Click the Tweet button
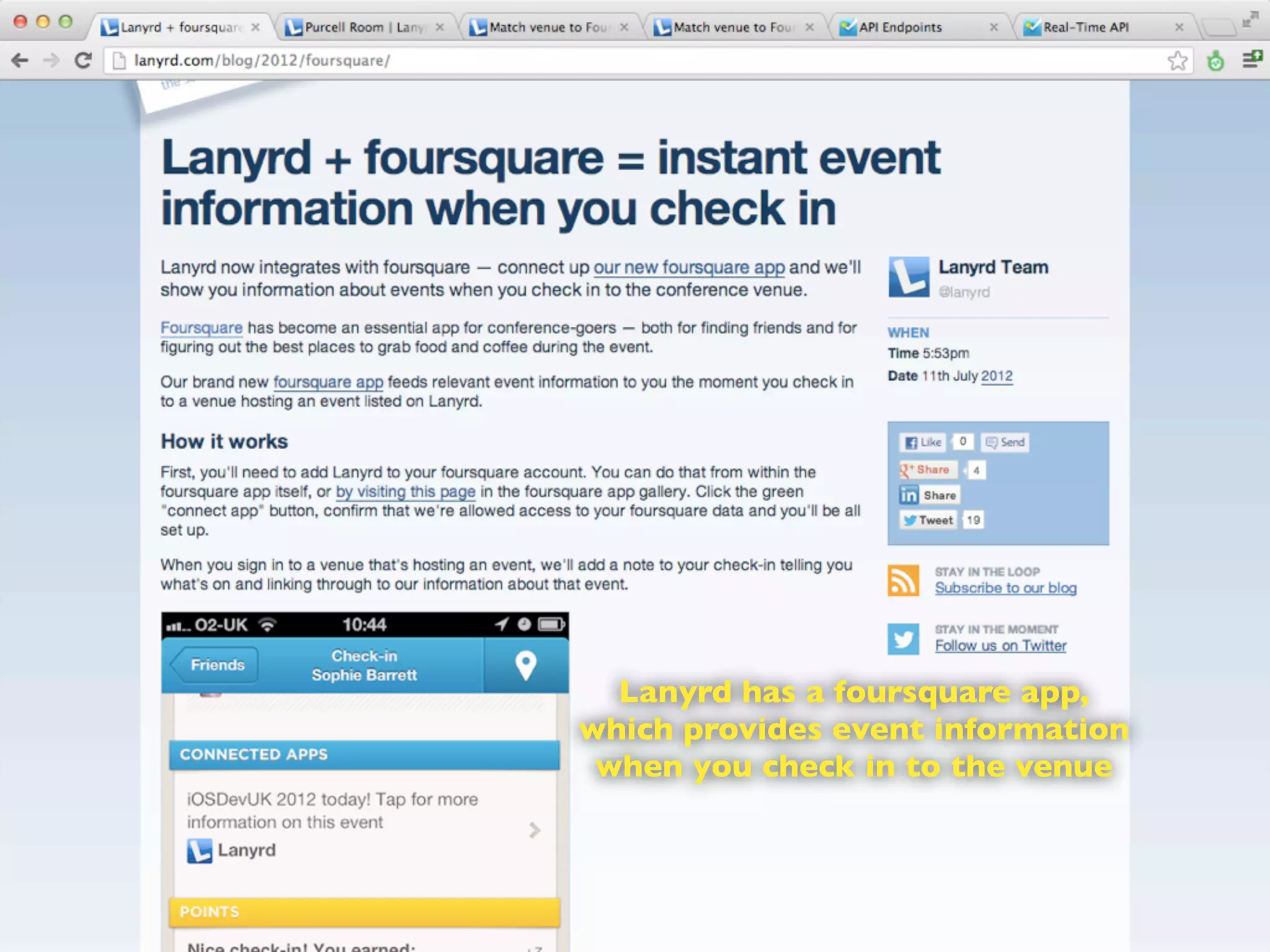 pos(928,520)
